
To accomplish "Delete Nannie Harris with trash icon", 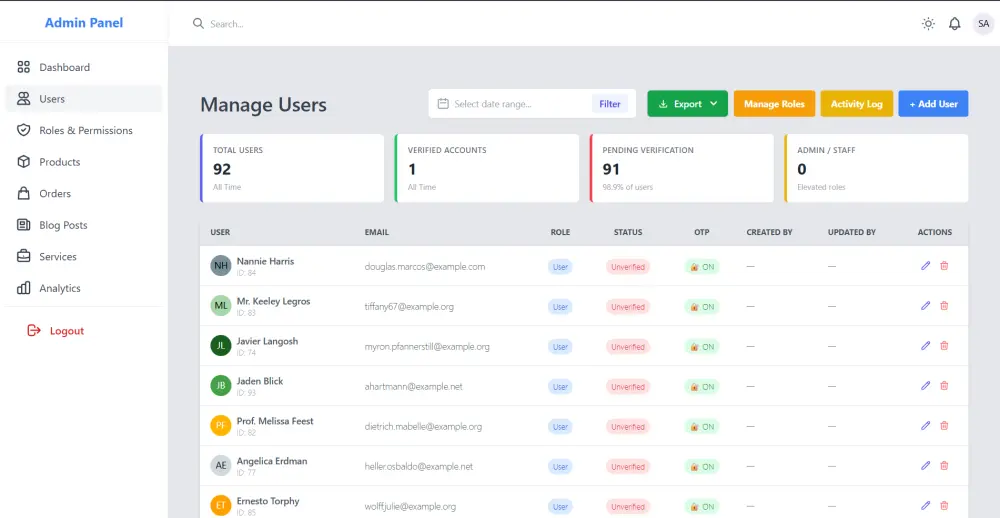I will (x=944, y=265).
